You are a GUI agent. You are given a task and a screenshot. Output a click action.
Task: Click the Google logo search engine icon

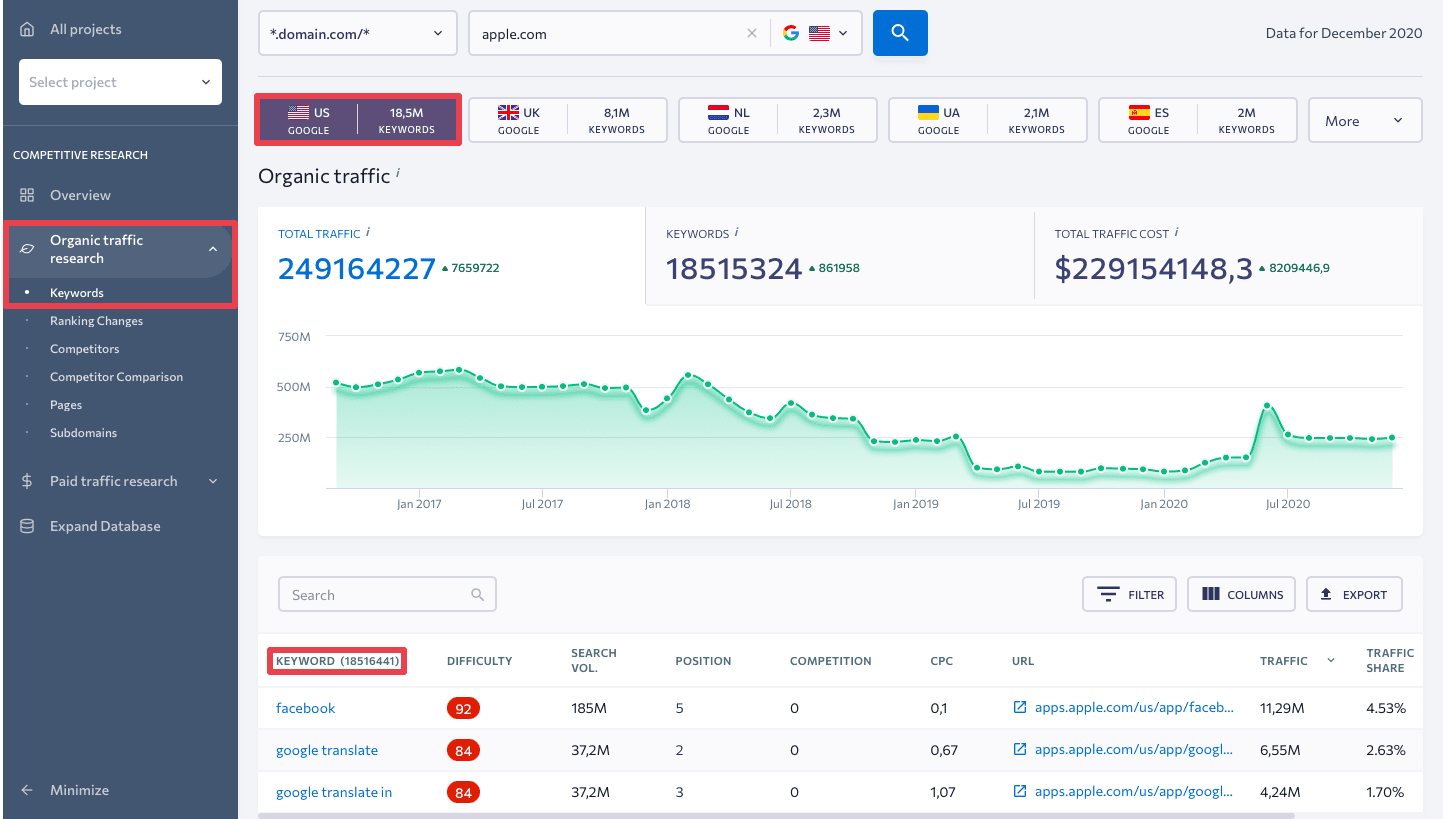(x=791, y=34)
